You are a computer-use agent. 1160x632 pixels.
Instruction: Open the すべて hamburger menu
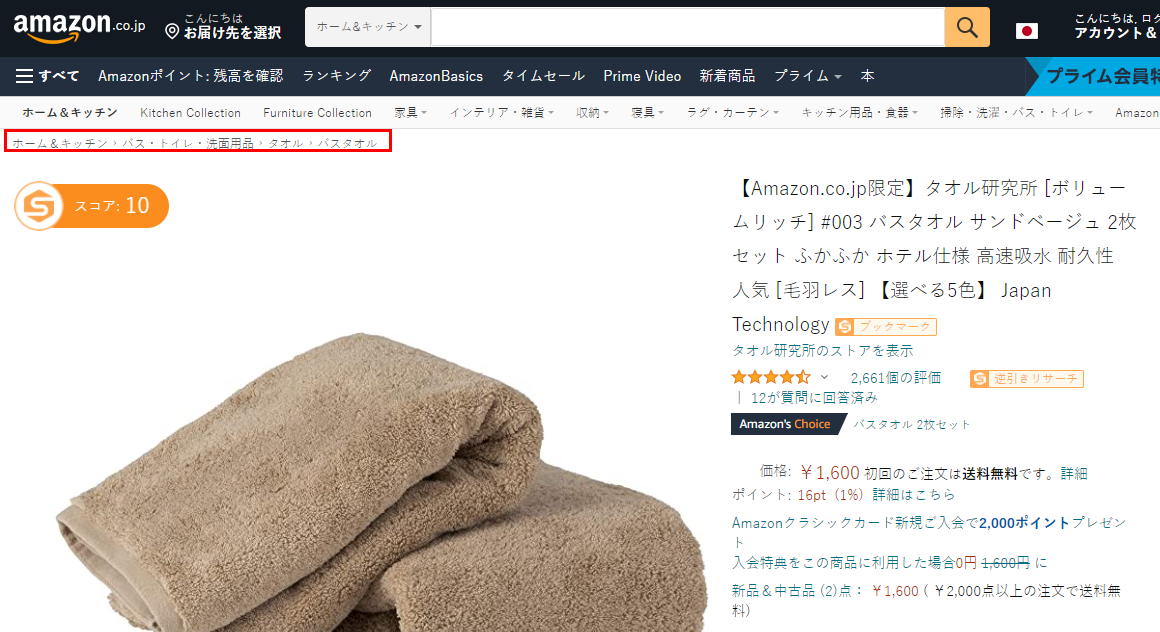click(x=47, y=75)
